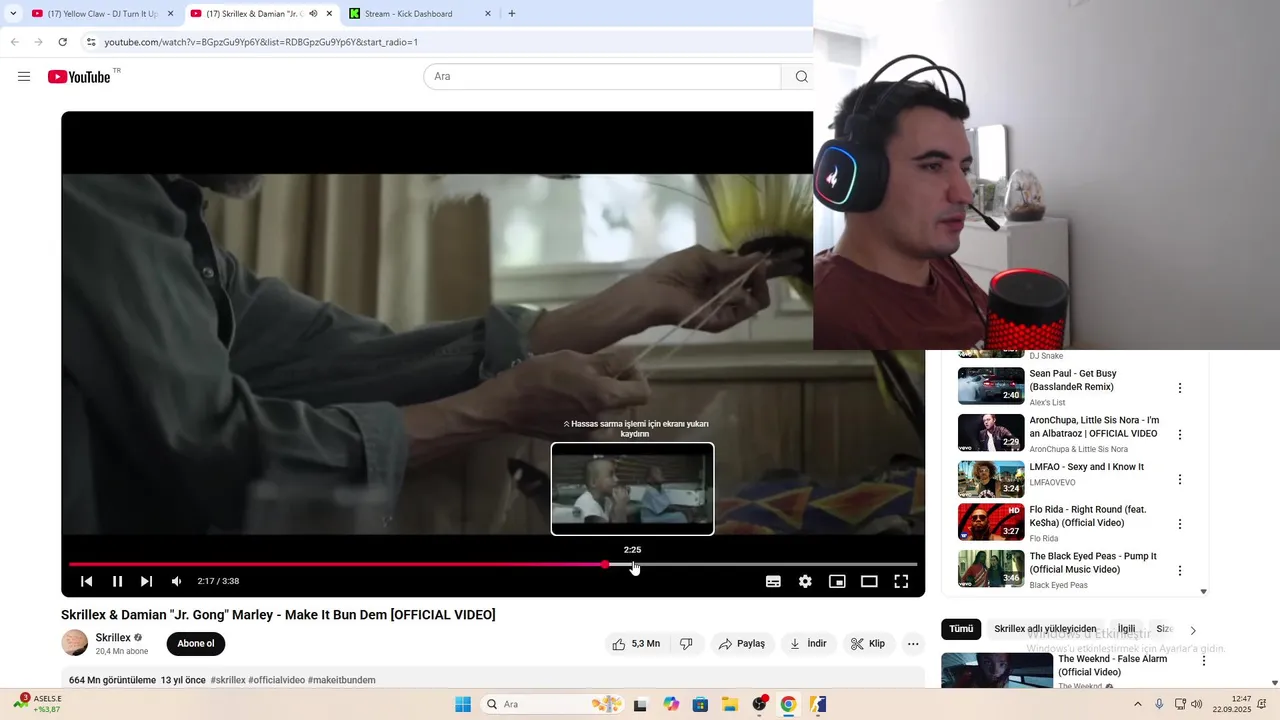
Task: Create a clip with Klip
Action: click(868, 644)
